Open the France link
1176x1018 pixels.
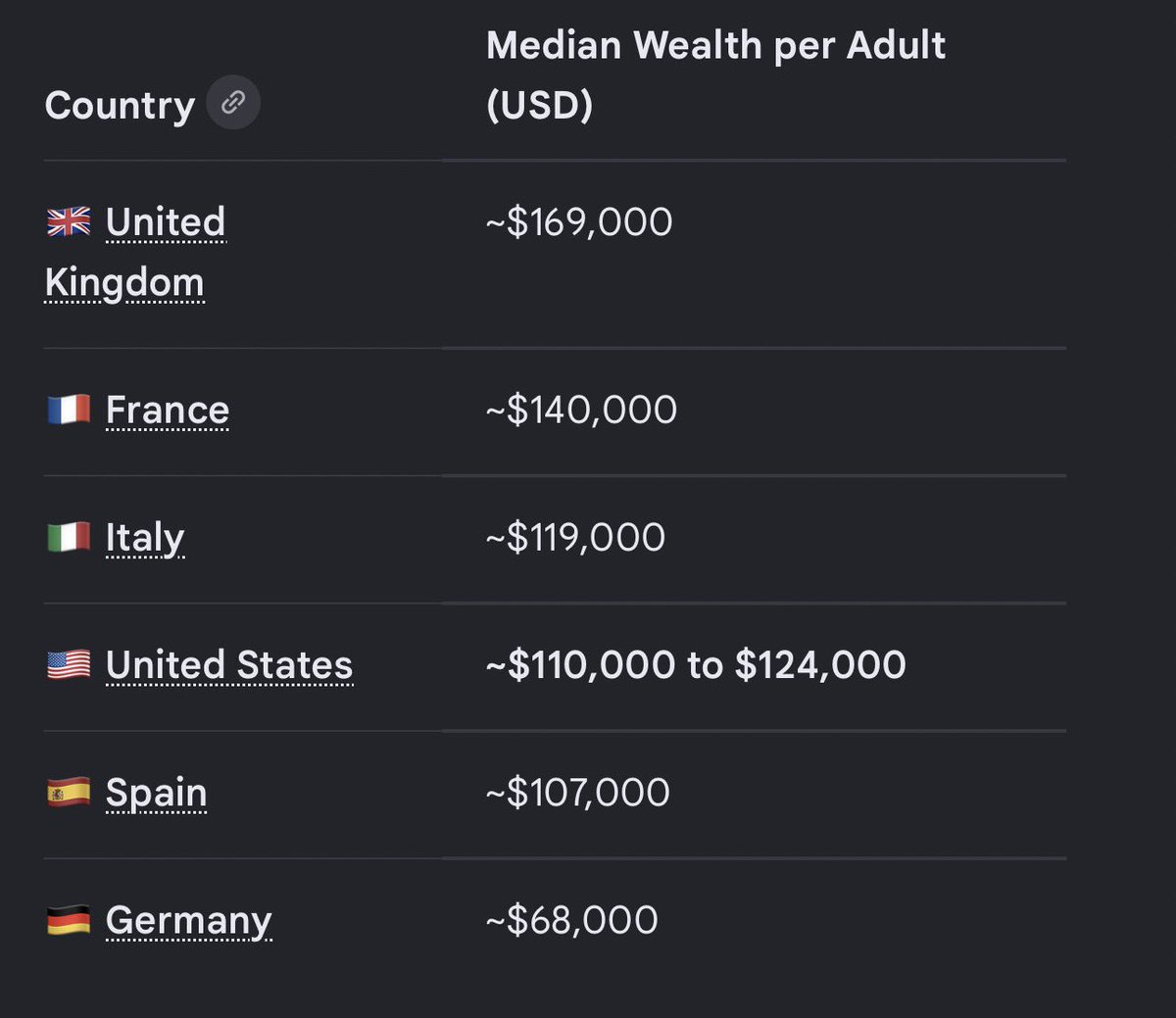point(168,410)
